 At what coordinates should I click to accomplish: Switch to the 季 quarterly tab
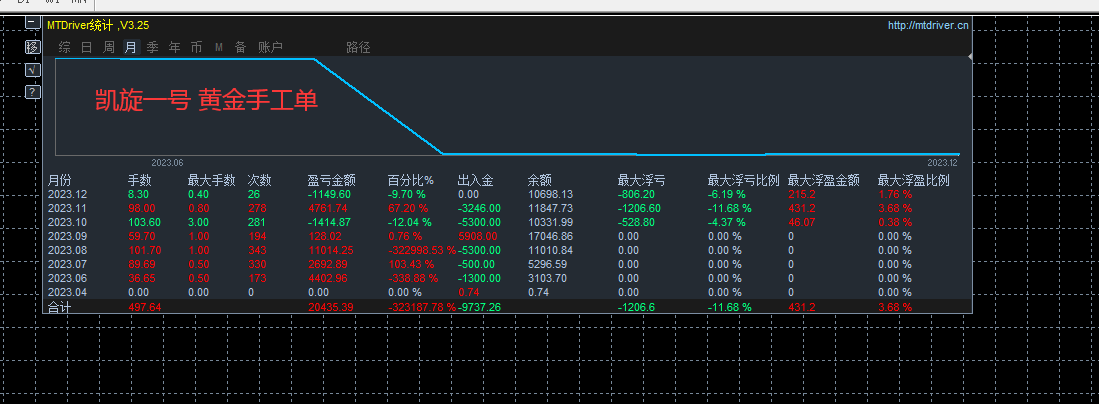click(x=153, y=48)
